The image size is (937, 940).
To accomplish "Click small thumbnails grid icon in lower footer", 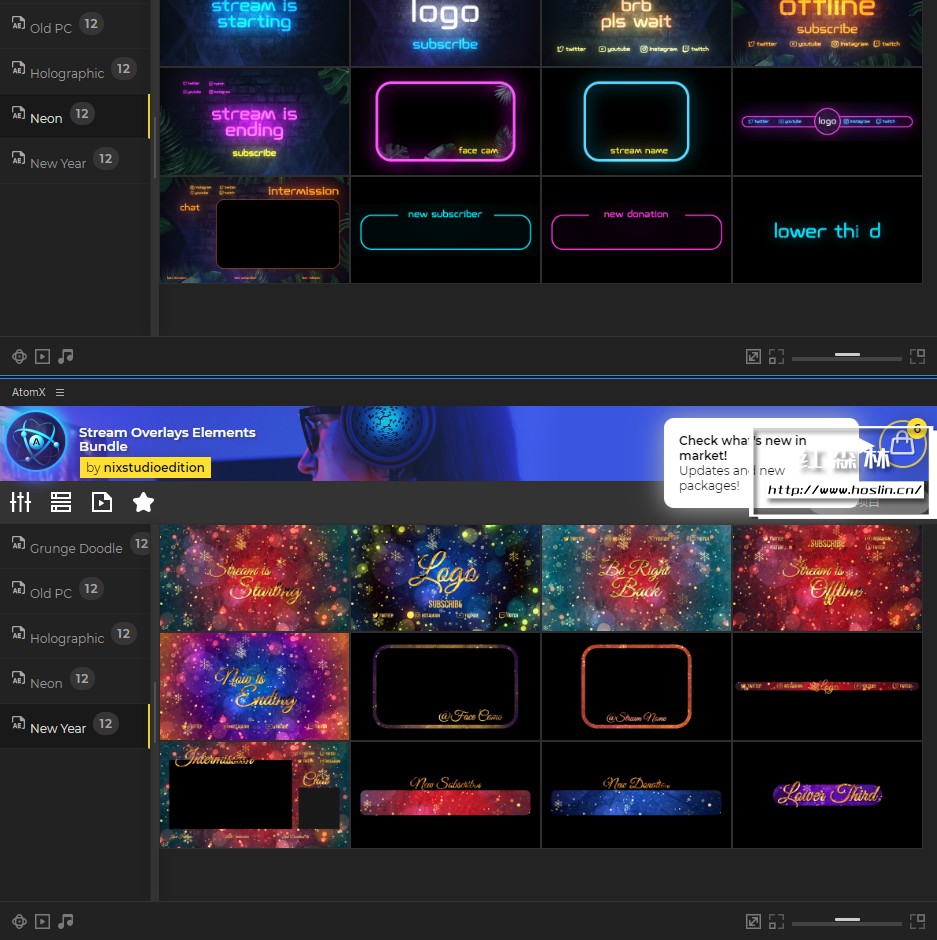I will [x=776, y=921].
